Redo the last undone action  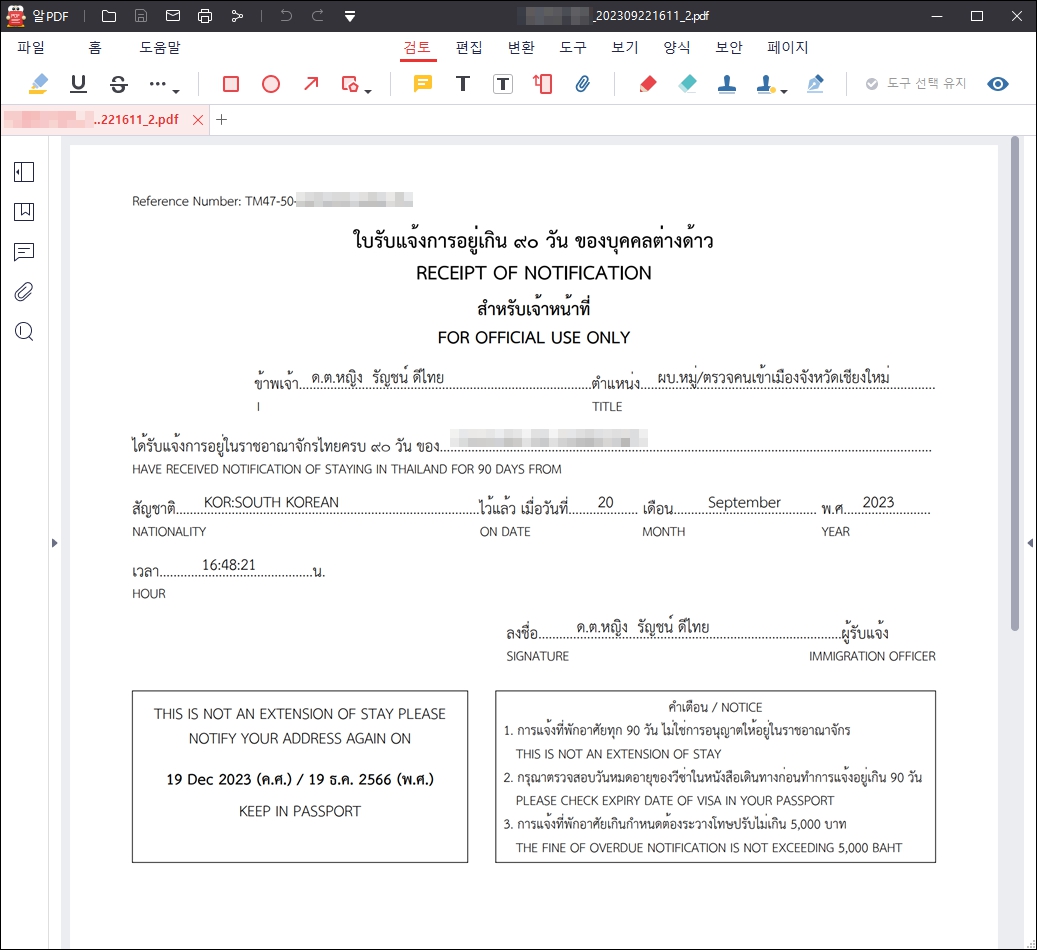[x=317, y=16]
